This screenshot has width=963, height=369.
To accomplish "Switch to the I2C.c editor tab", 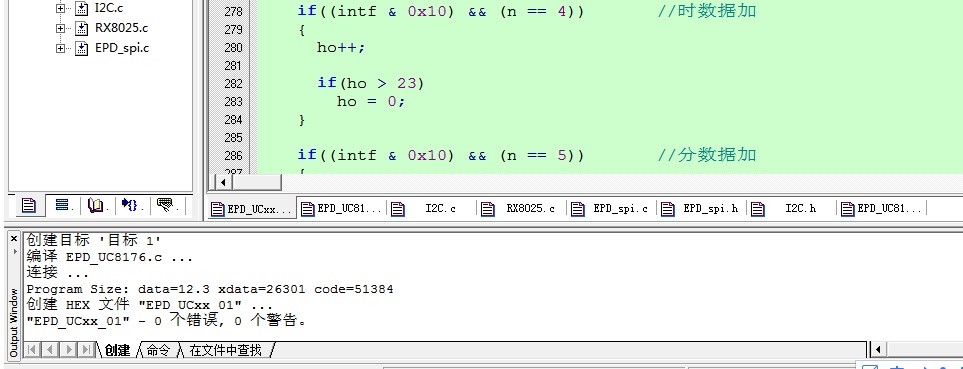I will tap(432, 209).
